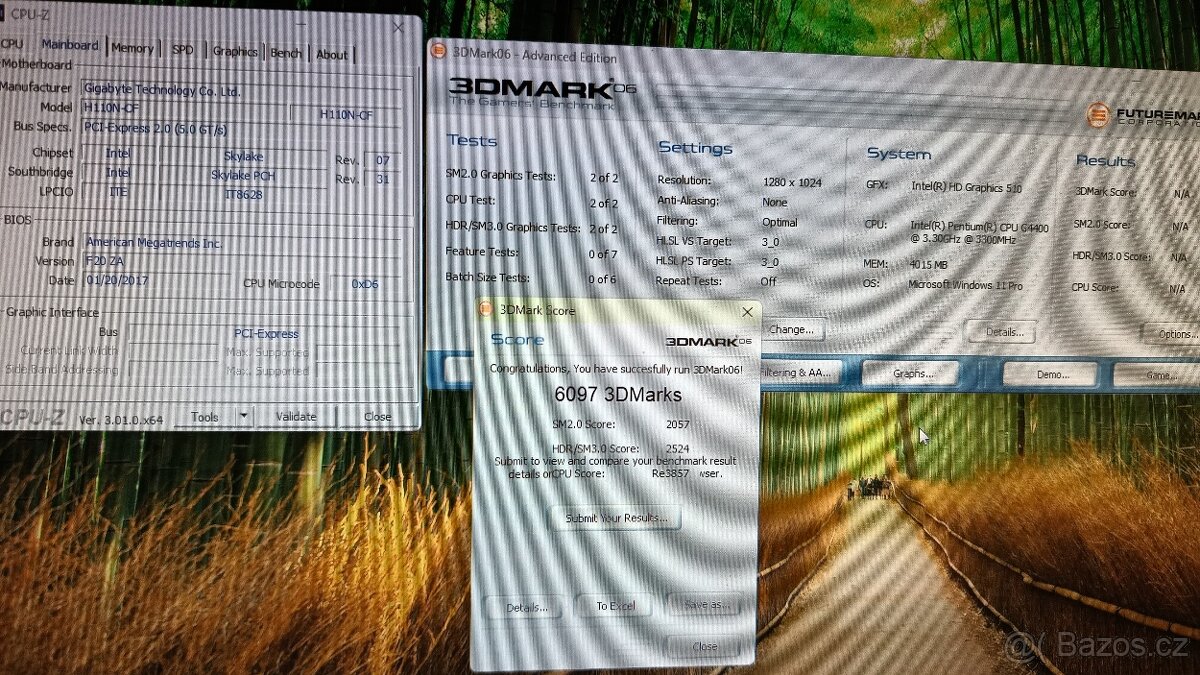
Task: Click the Manufacturer field Gigabyte Technology
Action: (240, 91)
